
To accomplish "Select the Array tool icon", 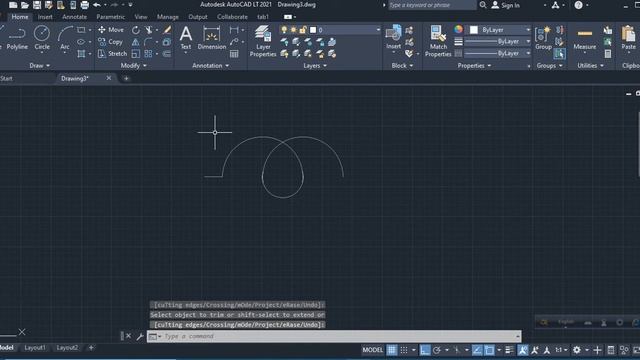I will pos(148,53).
